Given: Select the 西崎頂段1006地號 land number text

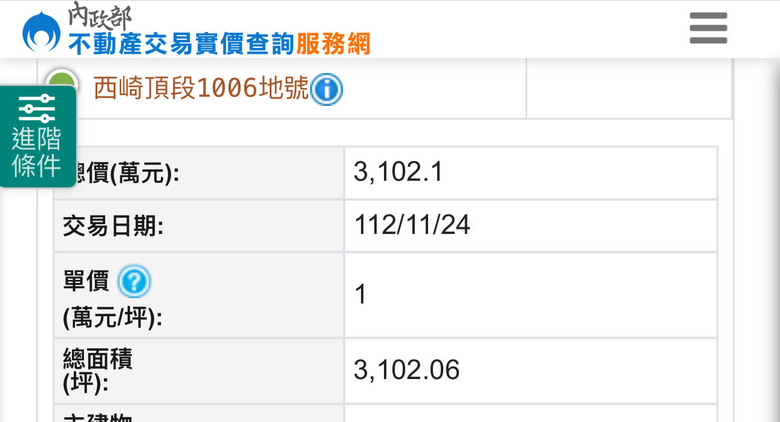Looking at the screenshot, I should pos(200,90).
